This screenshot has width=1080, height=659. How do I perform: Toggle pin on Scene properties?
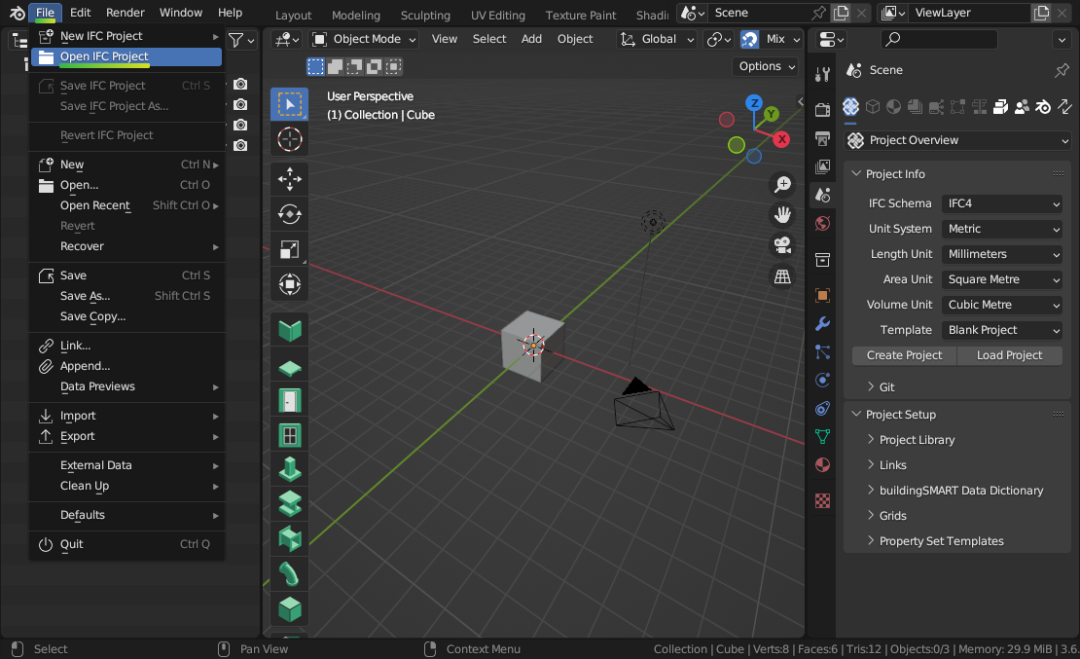[1061, 70]
